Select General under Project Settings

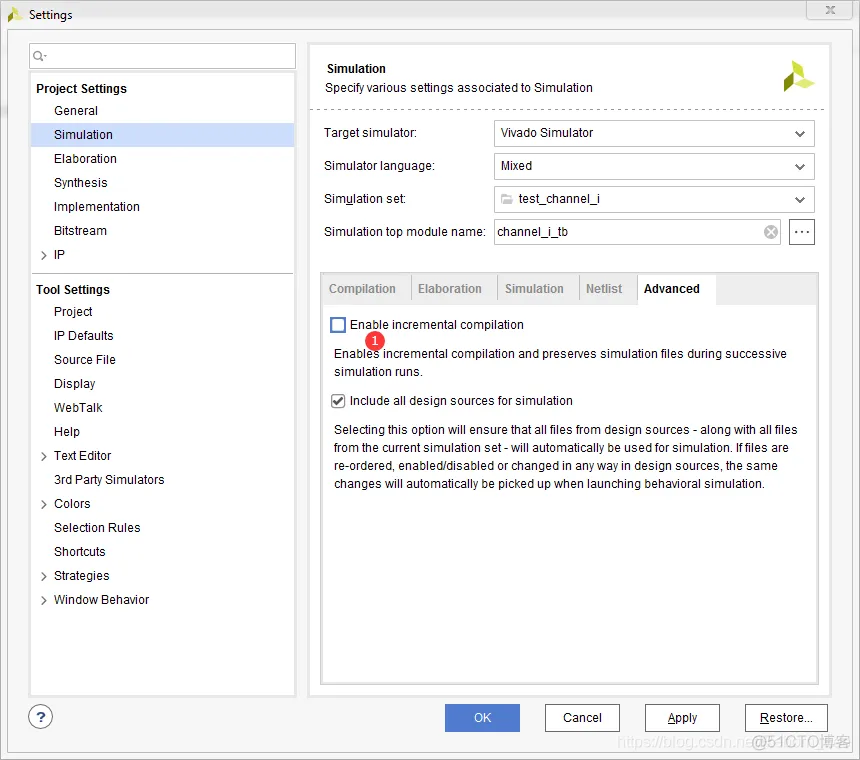coord(76,111)
